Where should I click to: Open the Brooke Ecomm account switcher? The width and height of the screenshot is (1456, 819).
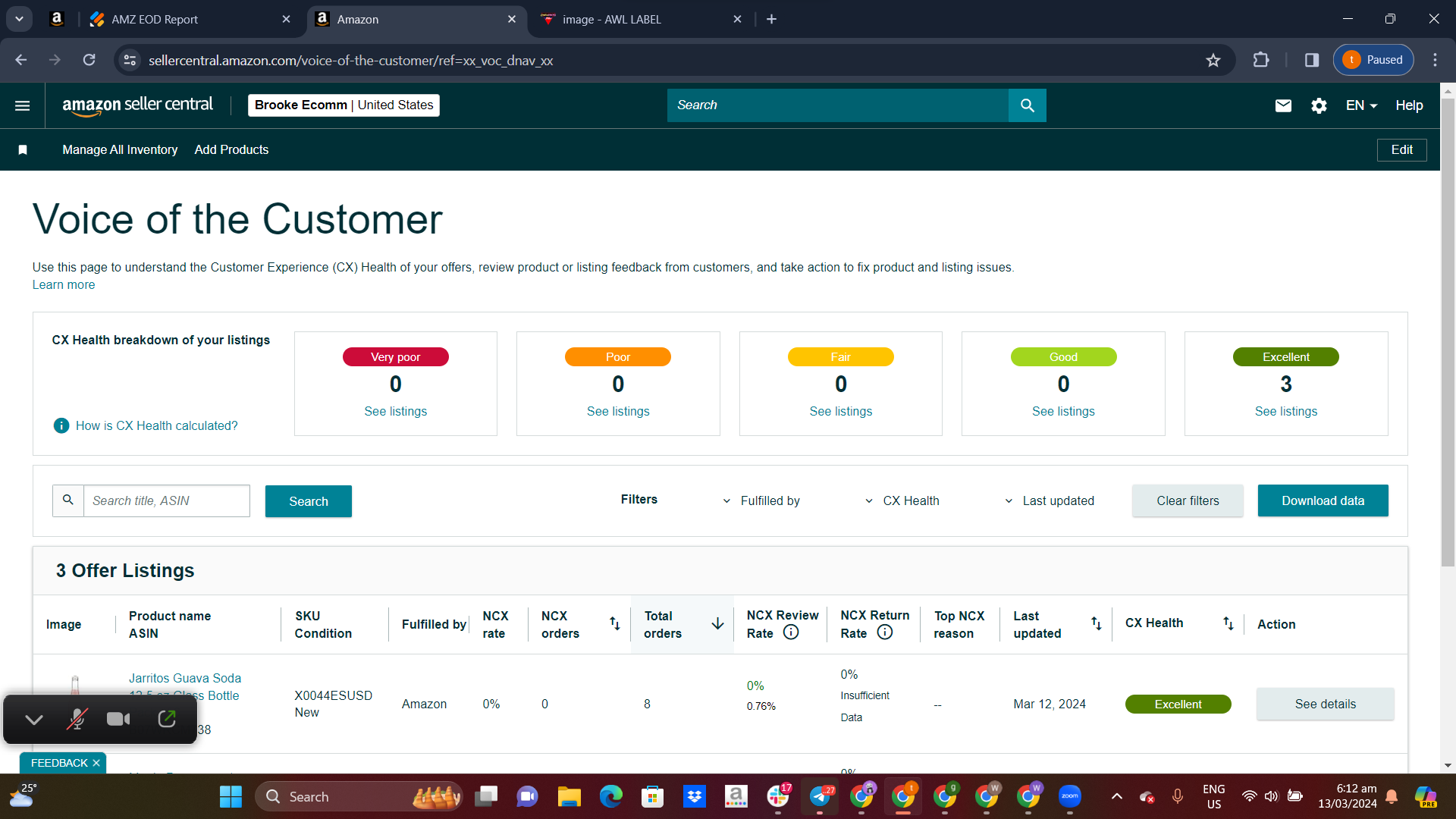click(x=344, y=105)
